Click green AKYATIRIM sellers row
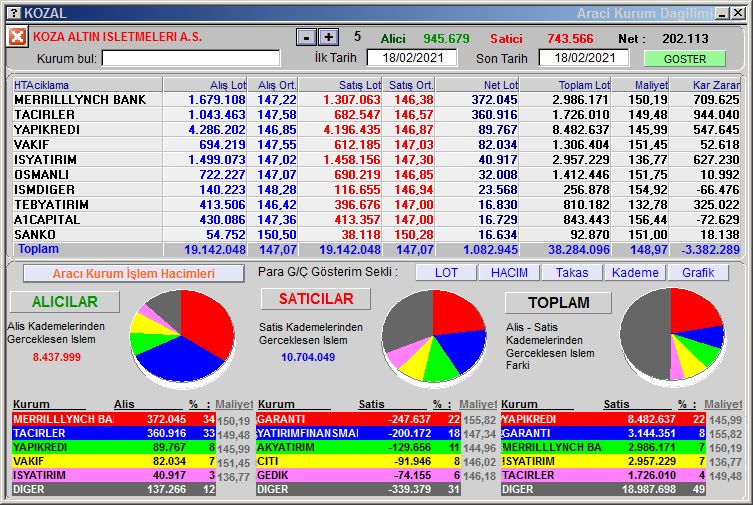 (x=358, y=447)
